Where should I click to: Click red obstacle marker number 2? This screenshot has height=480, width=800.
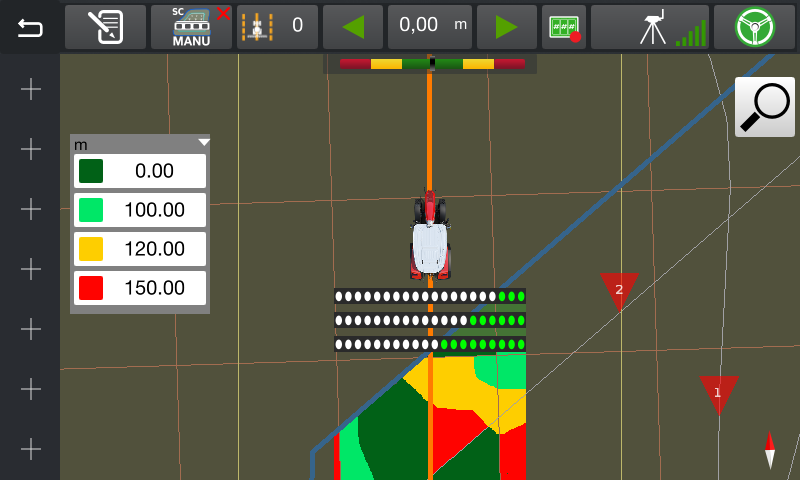click(x=619, y=289)
